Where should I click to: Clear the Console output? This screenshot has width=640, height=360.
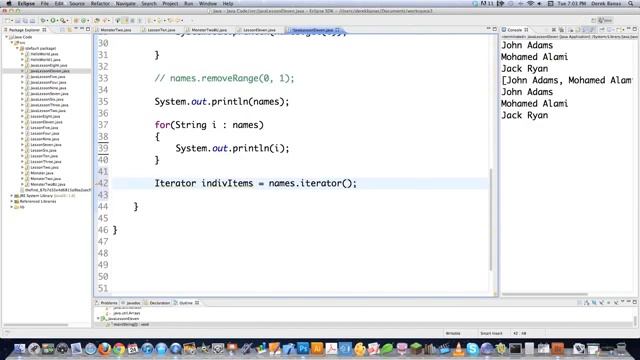pyautogui.click(x=571, y=30)
